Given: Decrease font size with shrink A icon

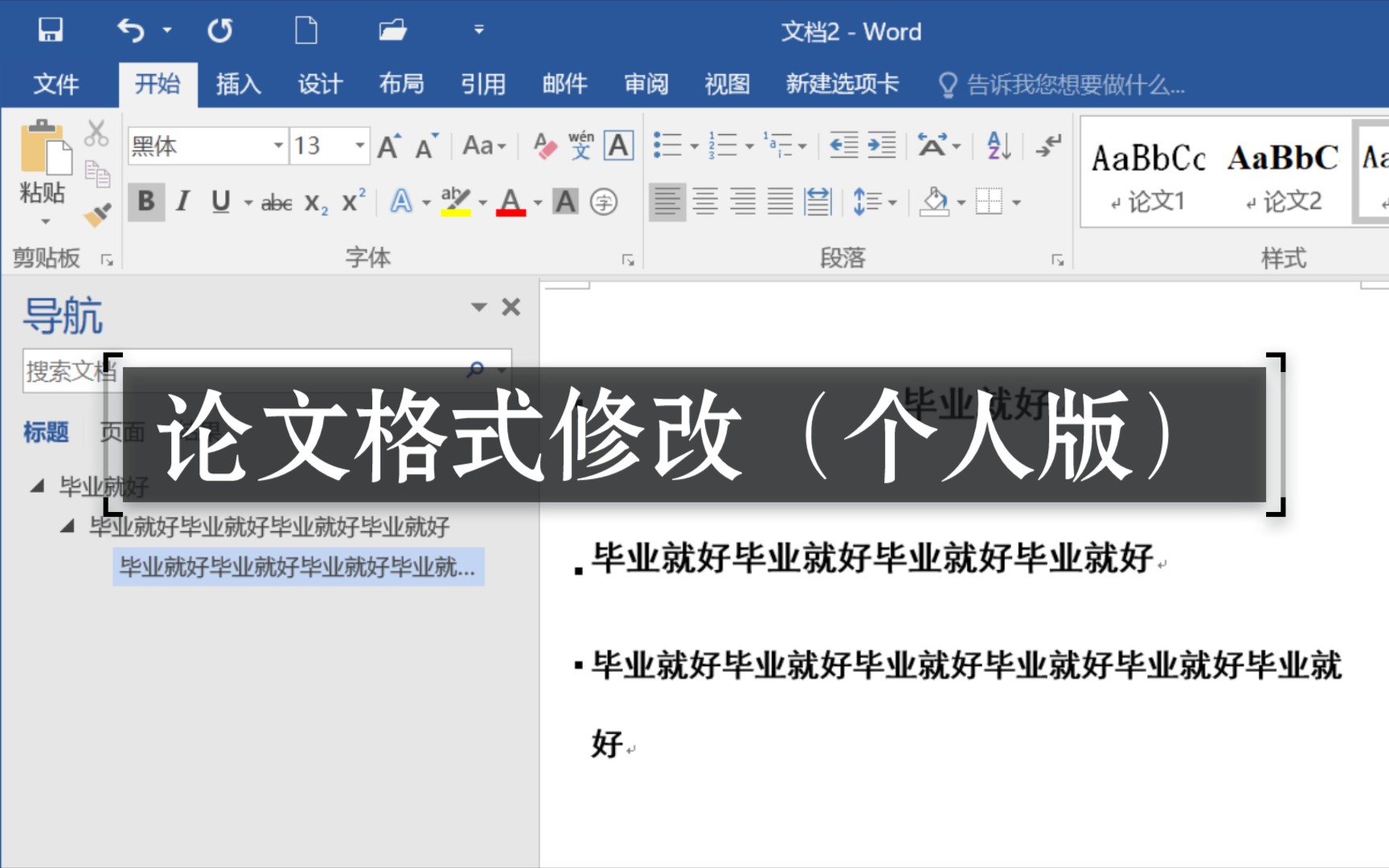Looking at the screenshot, I should coord(427,145).
